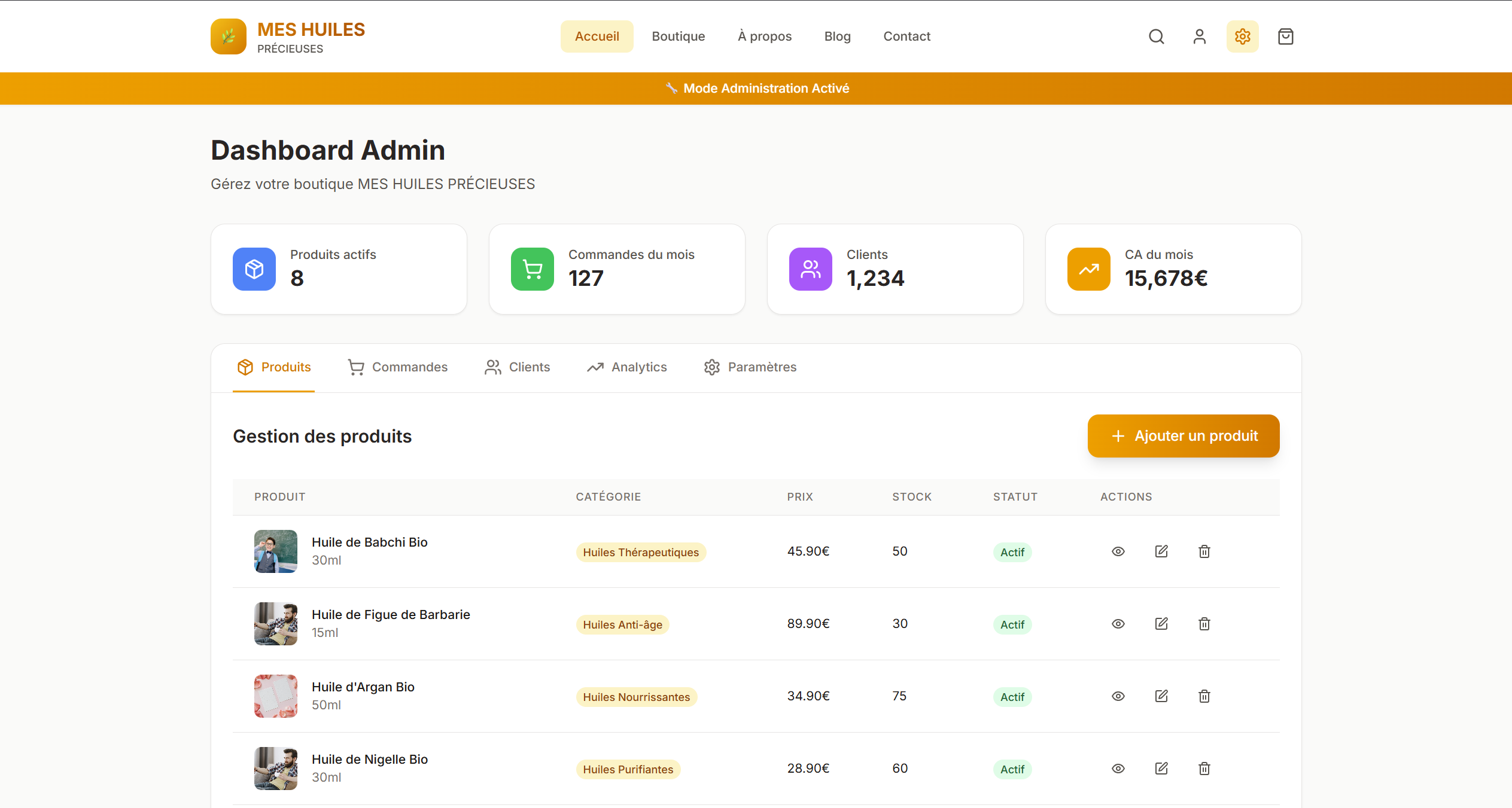Go to Boutique in the navigation
The image size is (1512, 808).
tap(679, 36)
